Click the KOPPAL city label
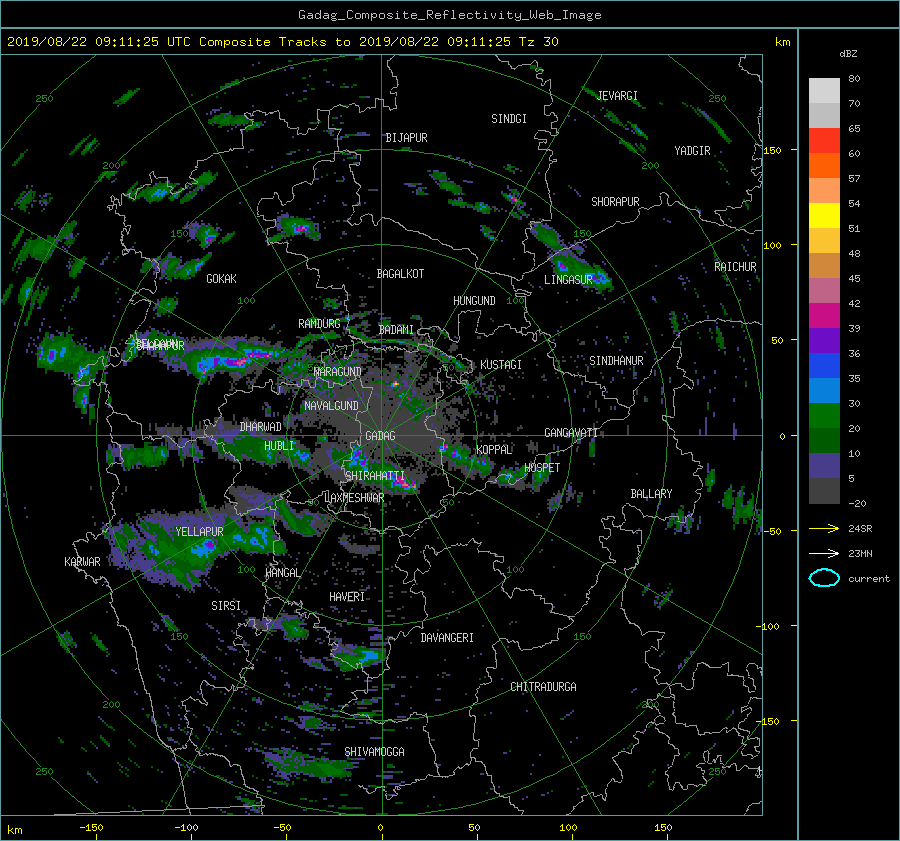900x841 pixels. [494, 450]
